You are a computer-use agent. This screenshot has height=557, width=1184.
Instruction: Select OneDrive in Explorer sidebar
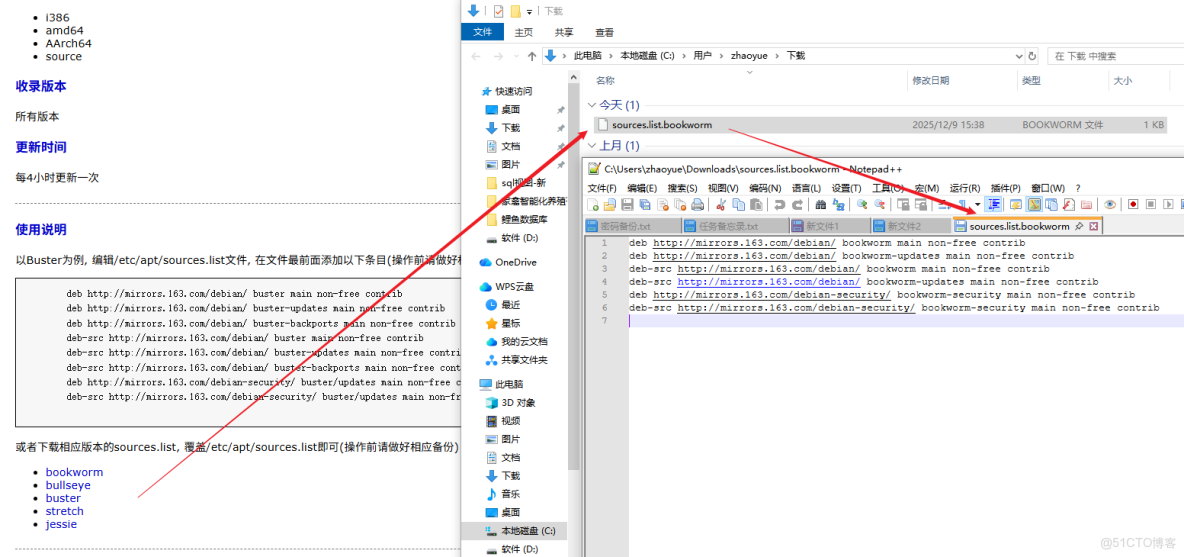(x=516, y=262)
